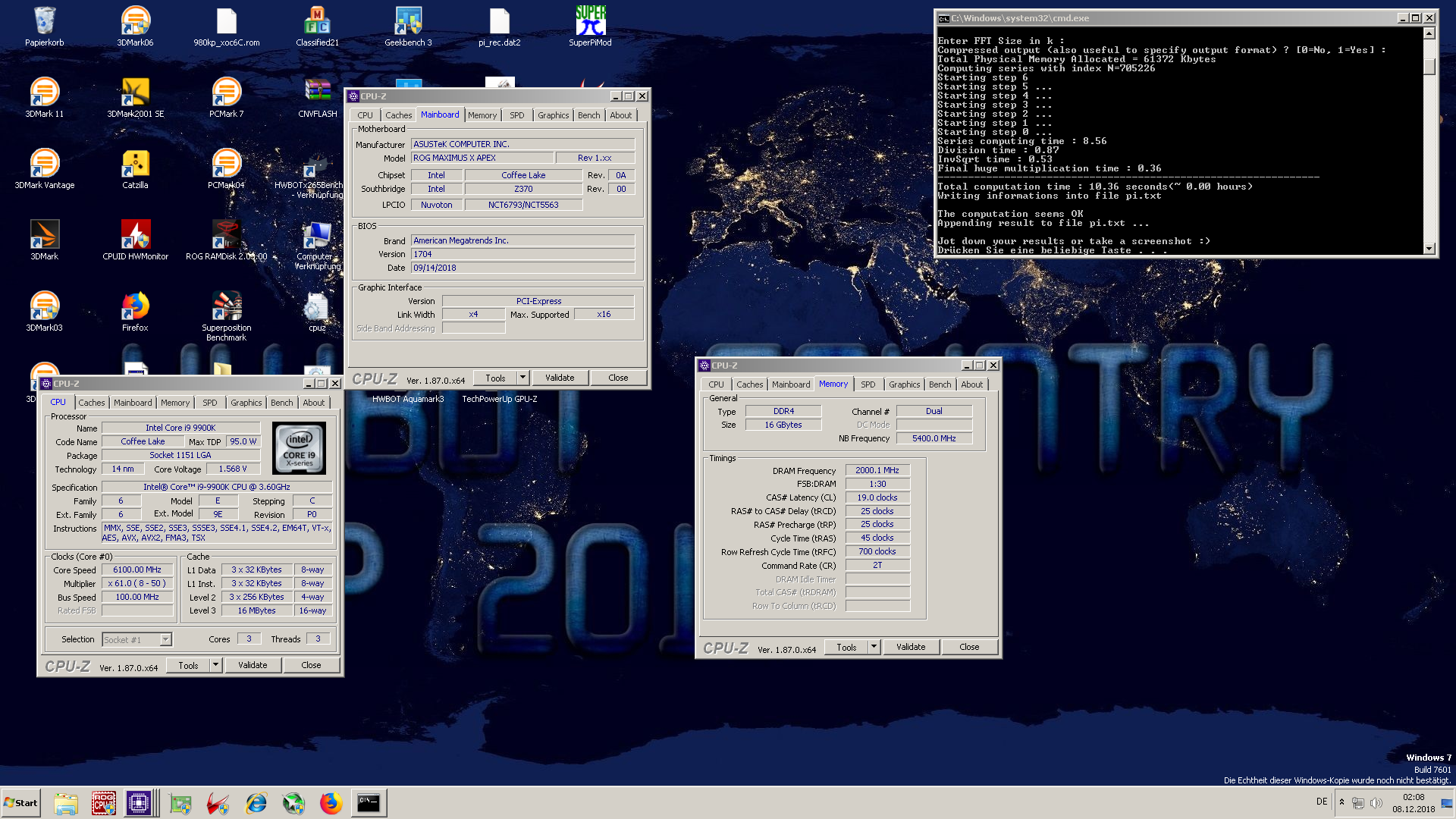Click the DE language indicator in taskbar
Screen dimensions: 1456x819
[1322, 802]
